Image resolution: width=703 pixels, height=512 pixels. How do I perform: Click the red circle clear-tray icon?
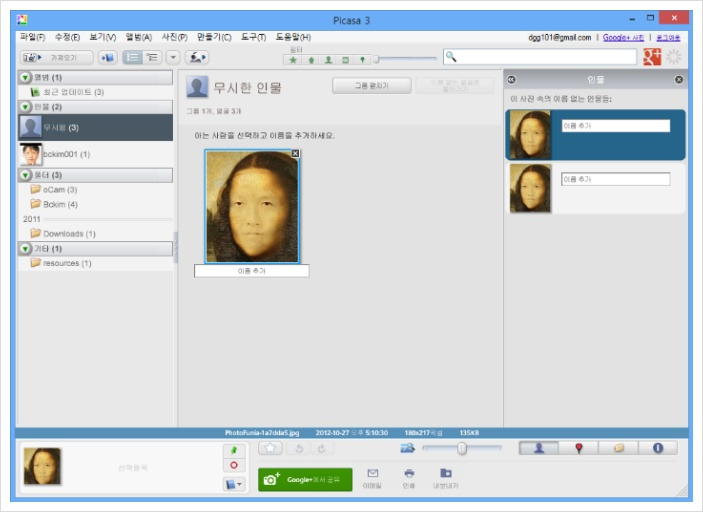click(234, 465)
